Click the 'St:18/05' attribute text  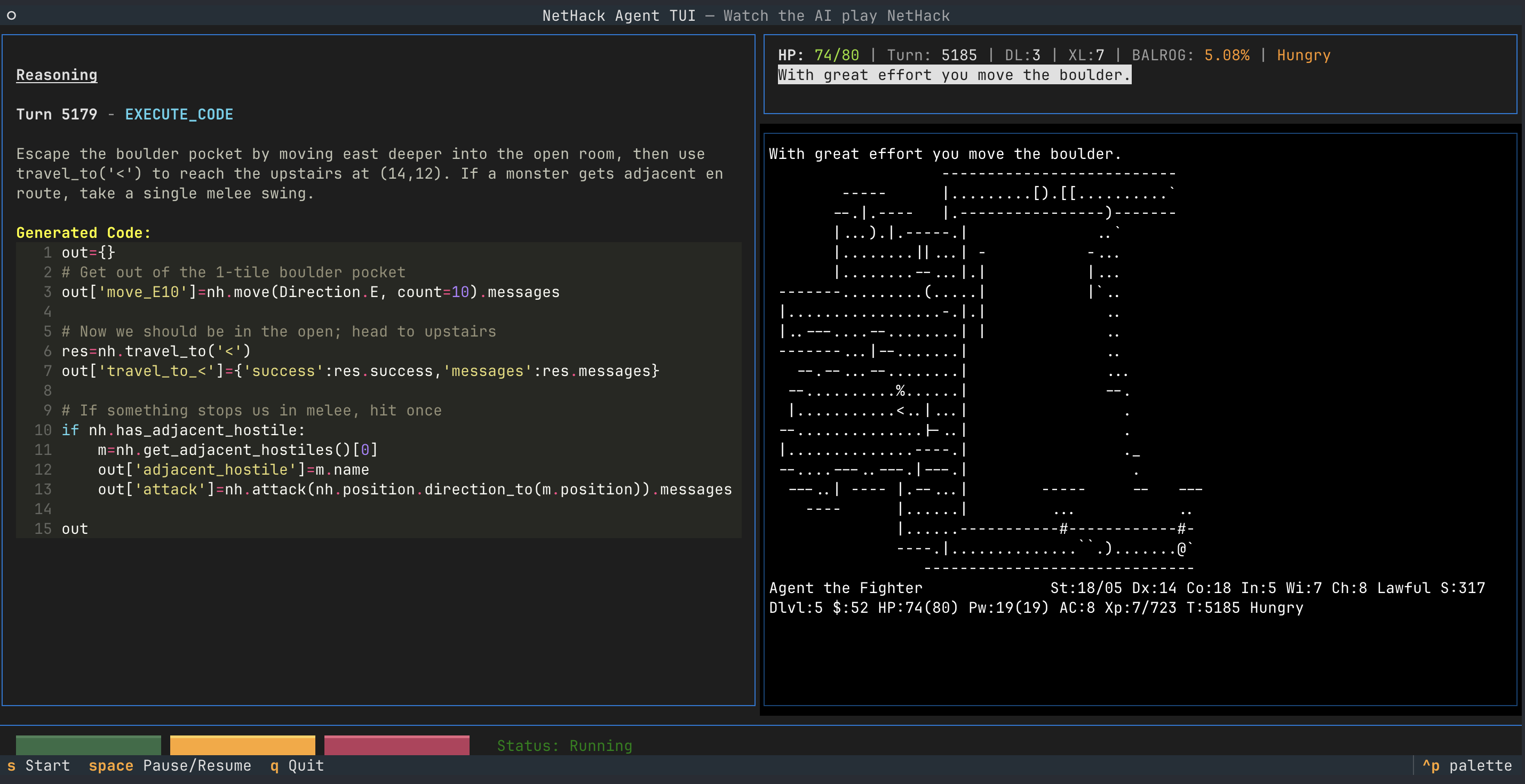[x=1086, y=588]
